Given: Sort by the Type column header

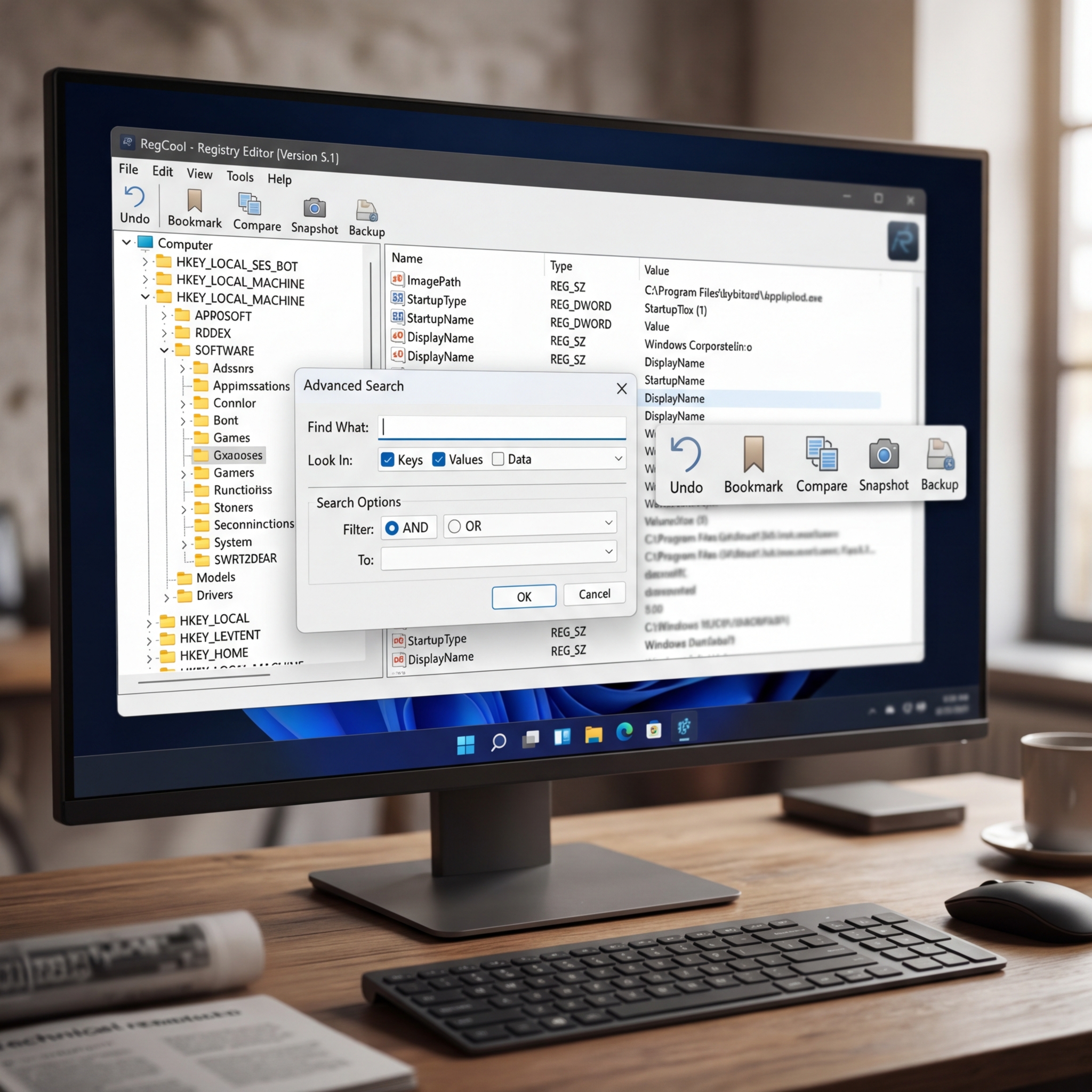Looking at the screenshot, I should click(x=561, y=266).
